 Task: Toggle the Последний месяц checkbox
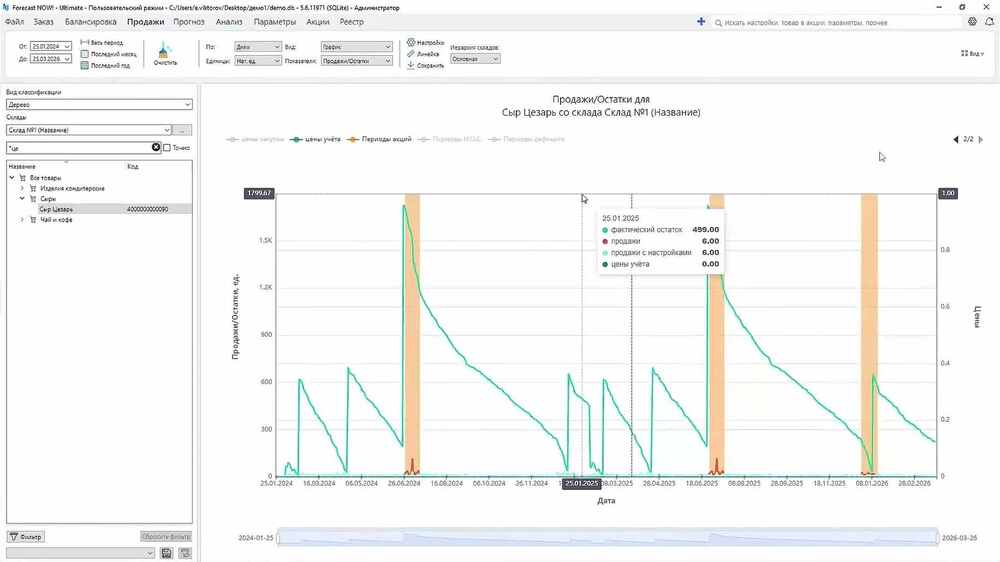pyautogui.click(x=84, y=54)
